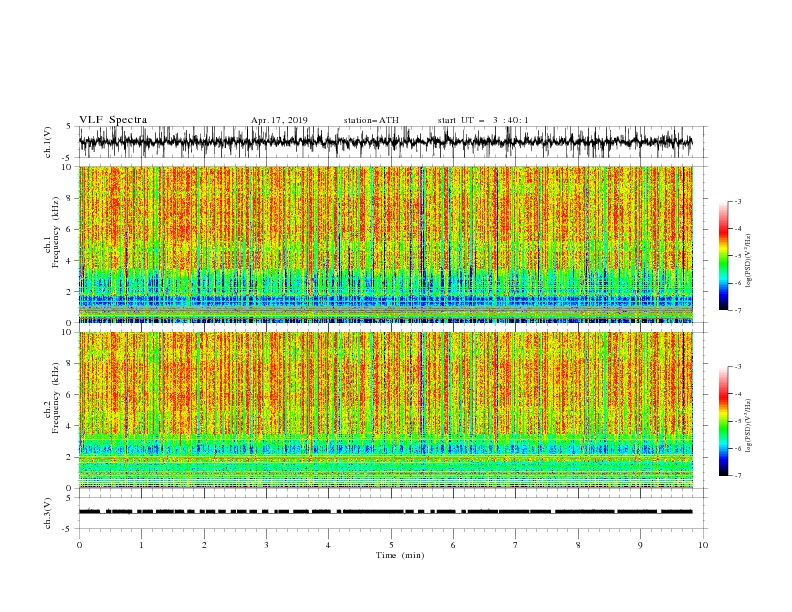Image resolution: width=792 pixels, height=612 pixels.
Task: Click the "VLF Spectra" plot title
Action: (x=113, y=120)
